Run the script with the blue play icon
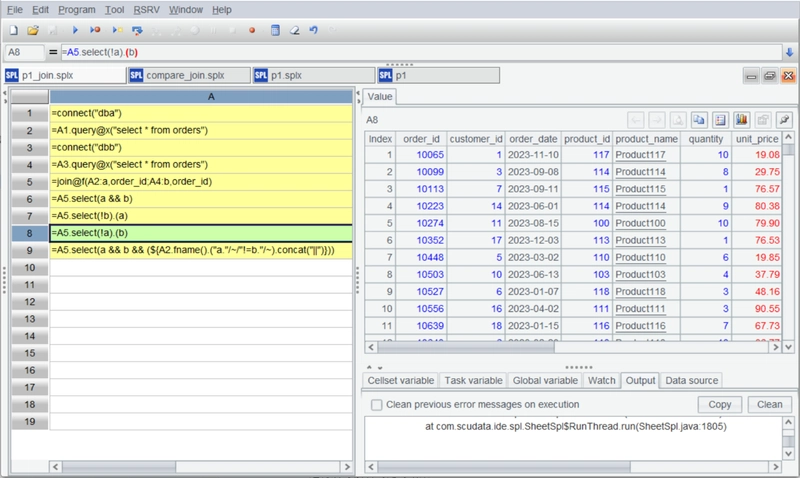Screen dimensions: 800x478 click(x=75, y=30)
